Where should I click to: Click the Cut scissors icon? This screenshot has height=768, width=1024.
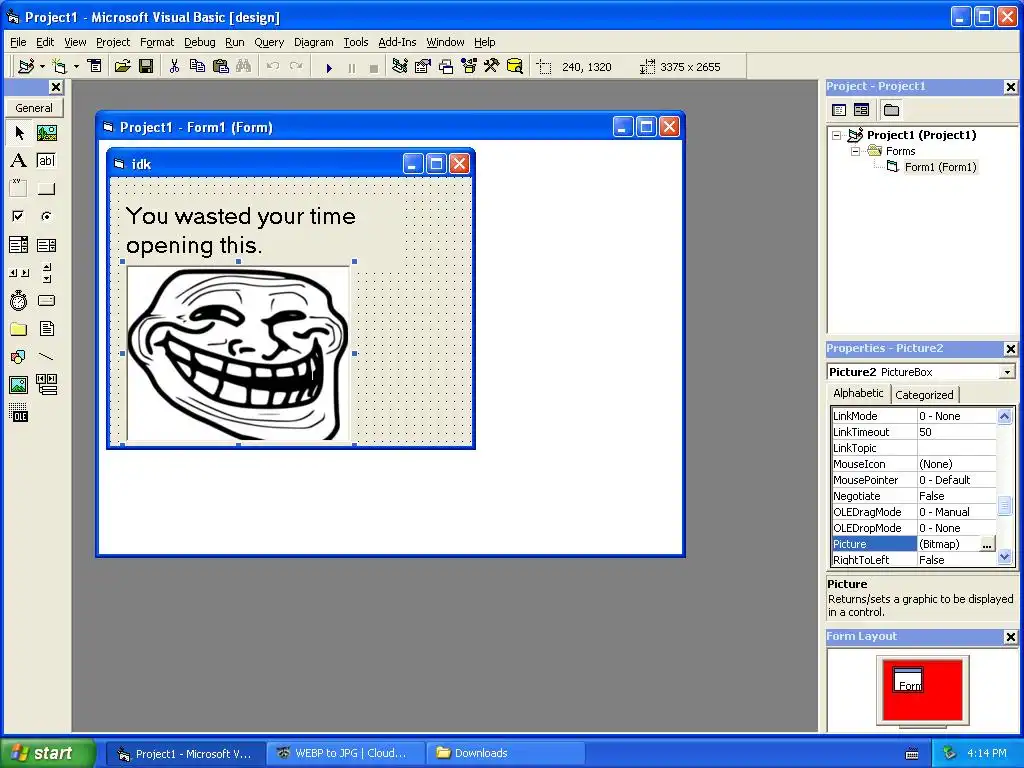click(174, 67)
